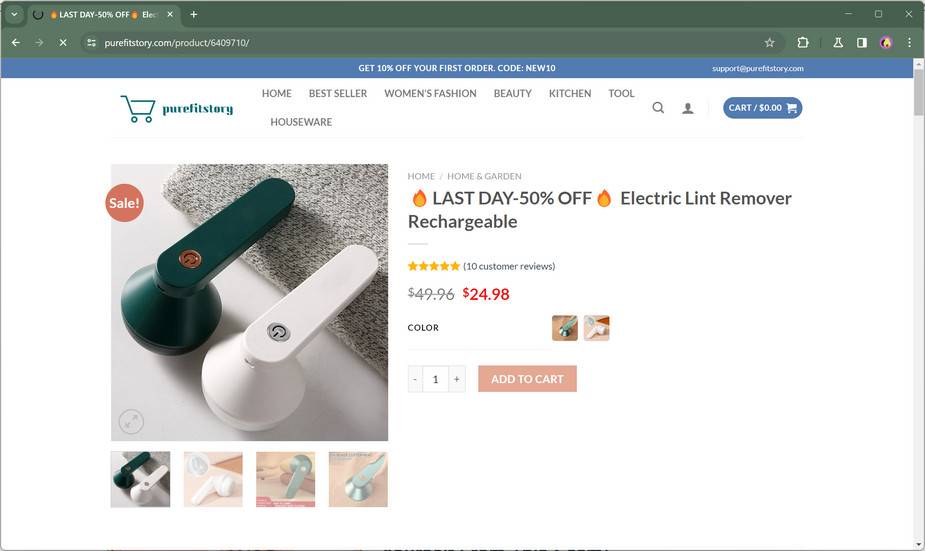
Task: Zoom product image with magnifier icon
Action: [x=132, y=421]
